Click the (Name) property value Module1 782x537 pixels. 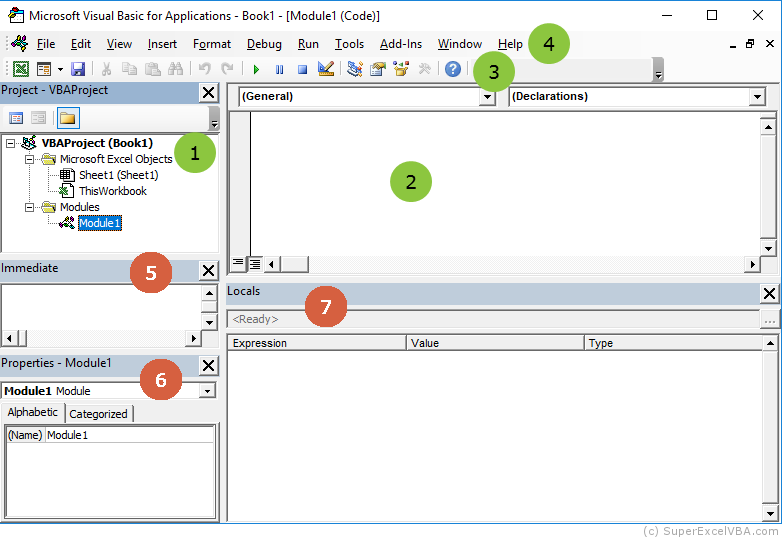click(130, 435)
